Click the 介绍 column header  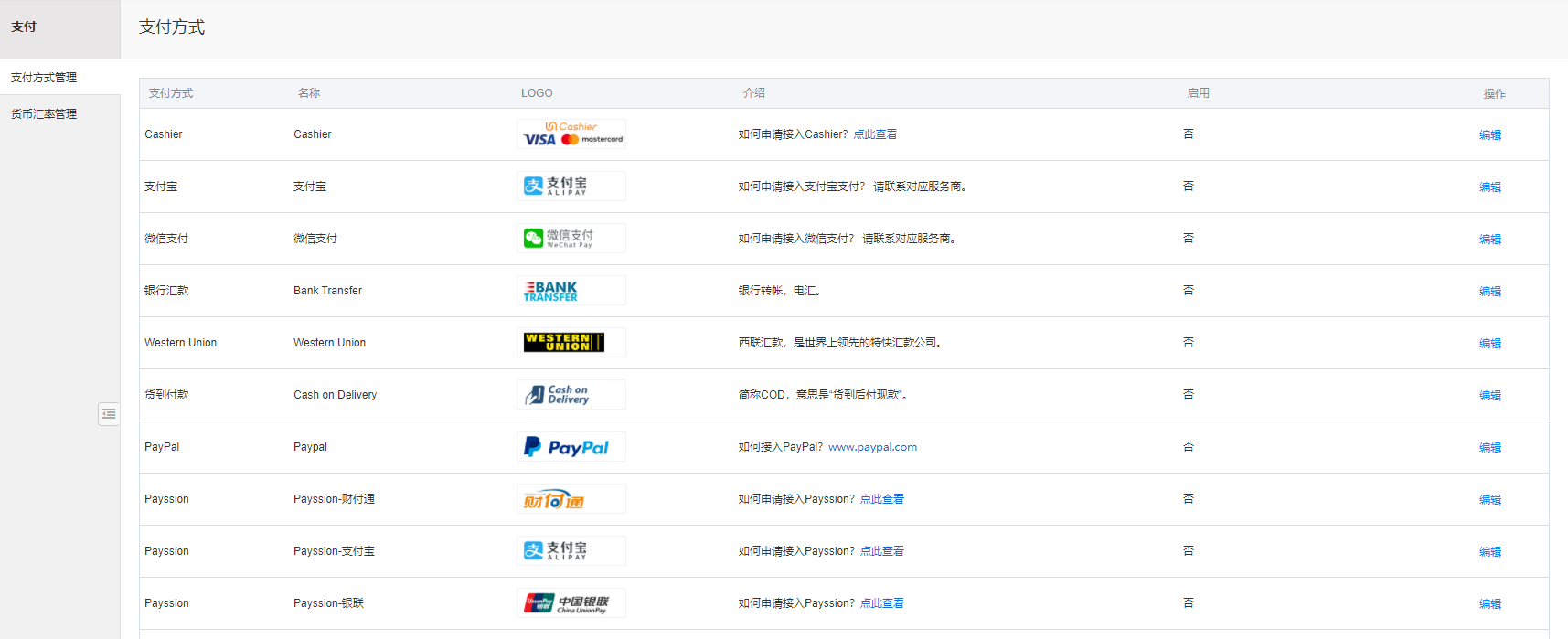(x=754, y=93)
